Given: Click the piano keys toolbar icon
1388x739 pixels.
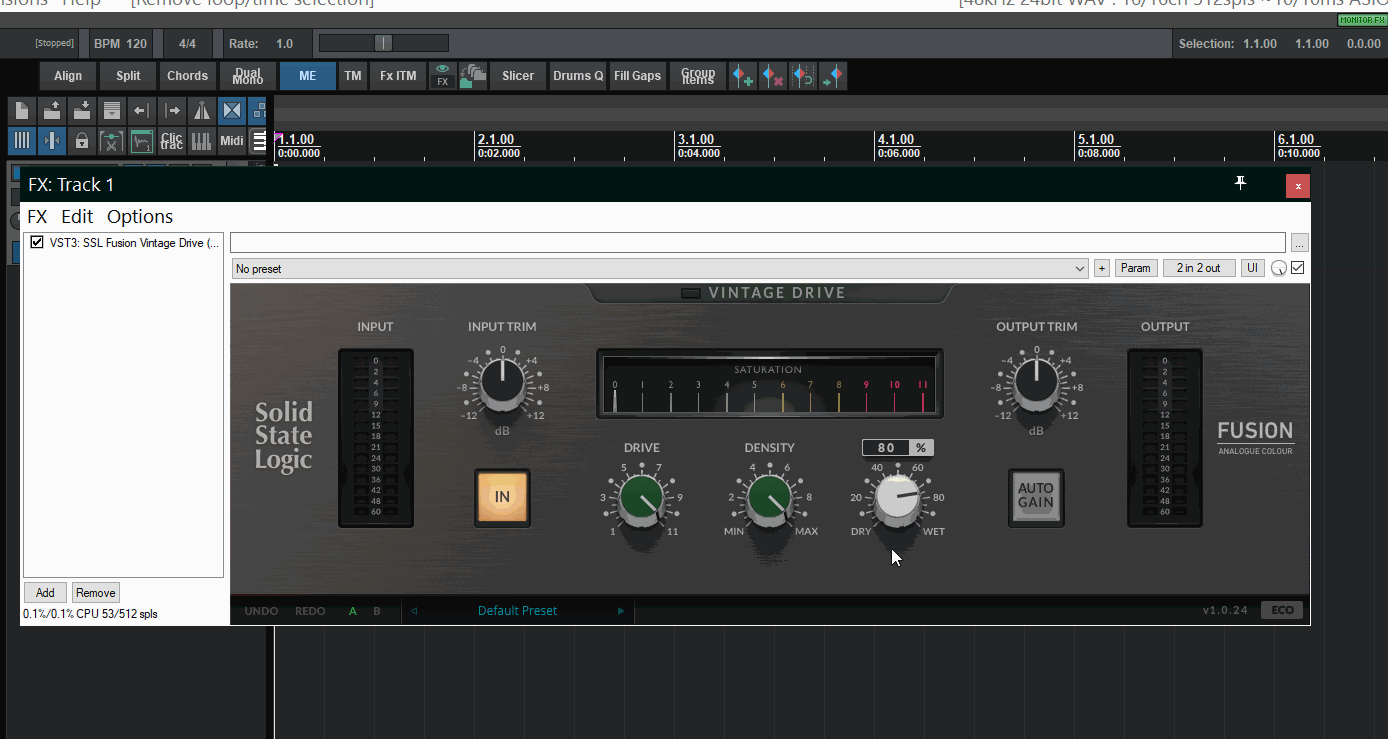Looking at the screenshot, I should (202, 141).
